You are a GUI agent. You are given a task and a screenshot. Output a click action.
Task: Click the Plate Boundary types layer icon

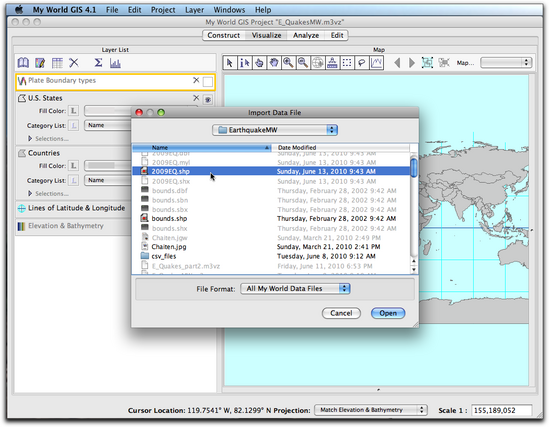tap(22, 81)
